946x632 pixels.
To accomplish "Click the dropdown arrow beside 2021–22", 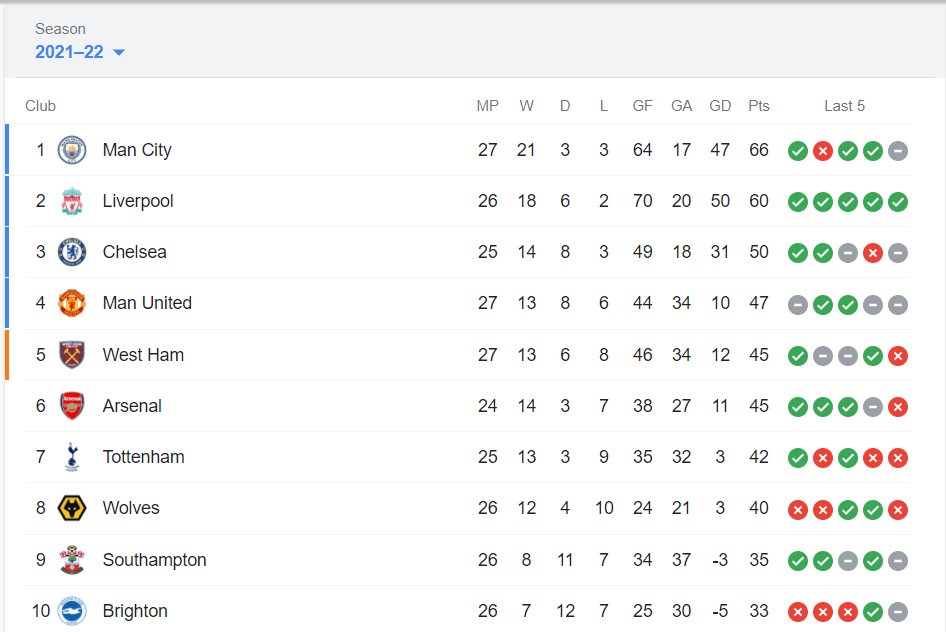I will tap(119, 53).
